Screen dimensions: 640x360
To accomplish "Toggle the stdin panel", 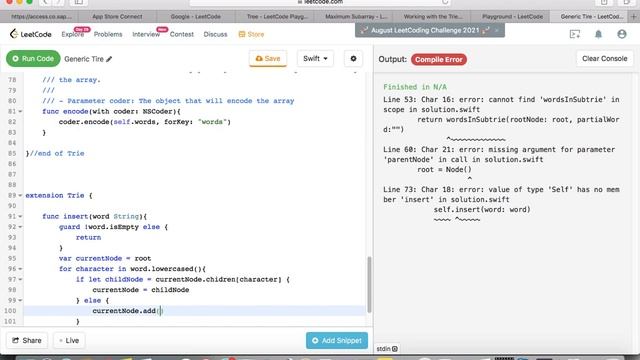I will (387, 349).
